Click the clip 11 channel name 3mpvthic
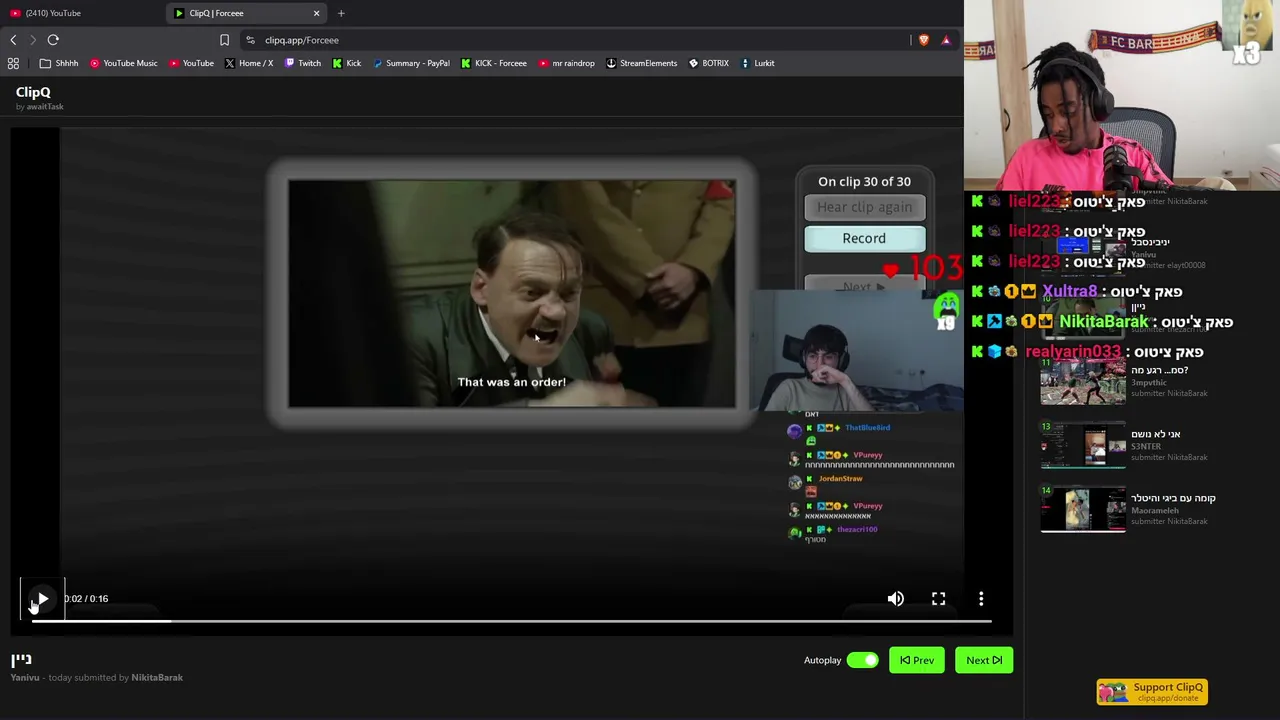The width and height of the screenshot is (1280, 720). [1149, 382]
